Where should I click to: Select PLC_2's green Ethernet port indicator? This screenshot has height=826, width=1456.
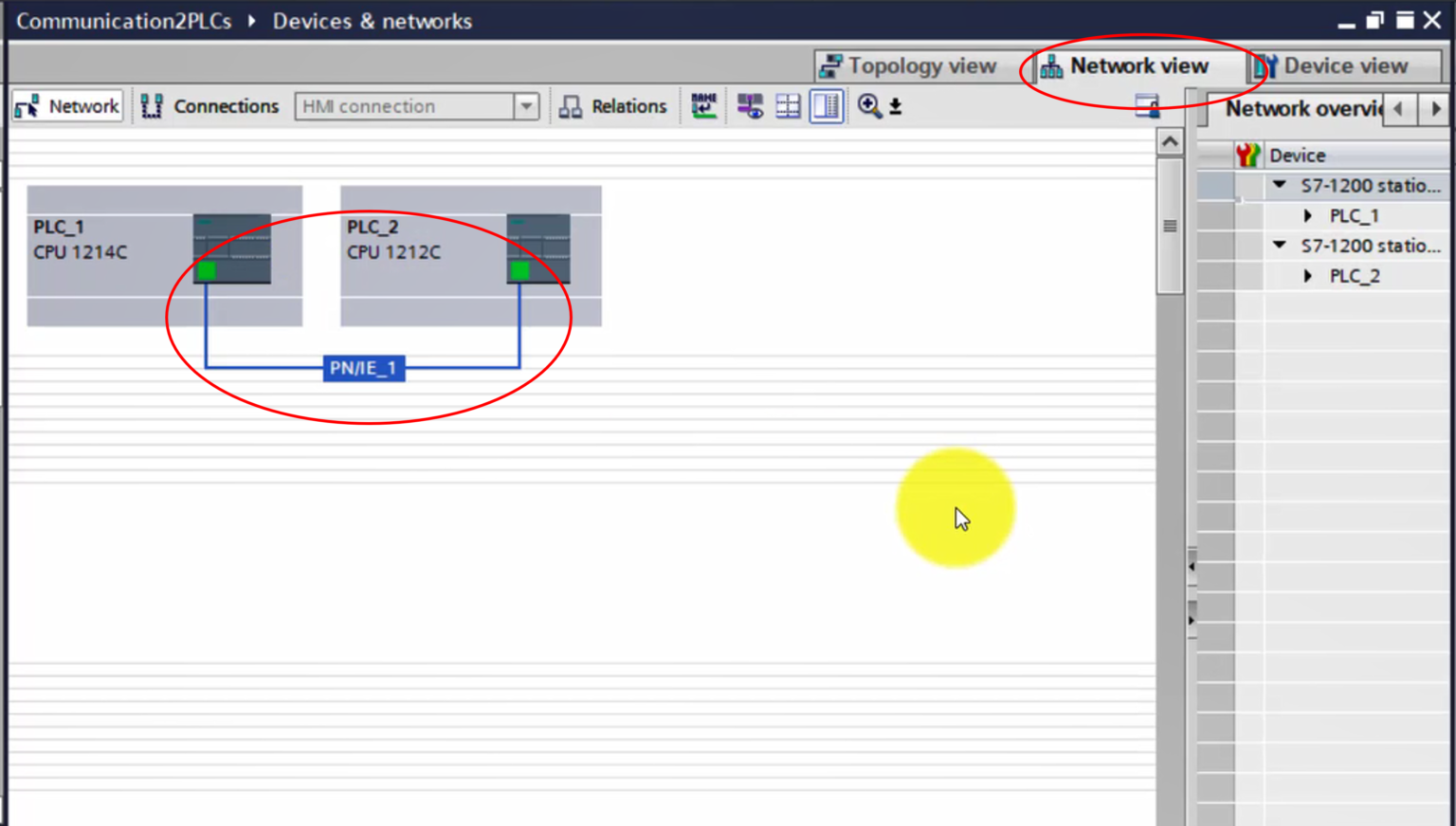[519, 271]
